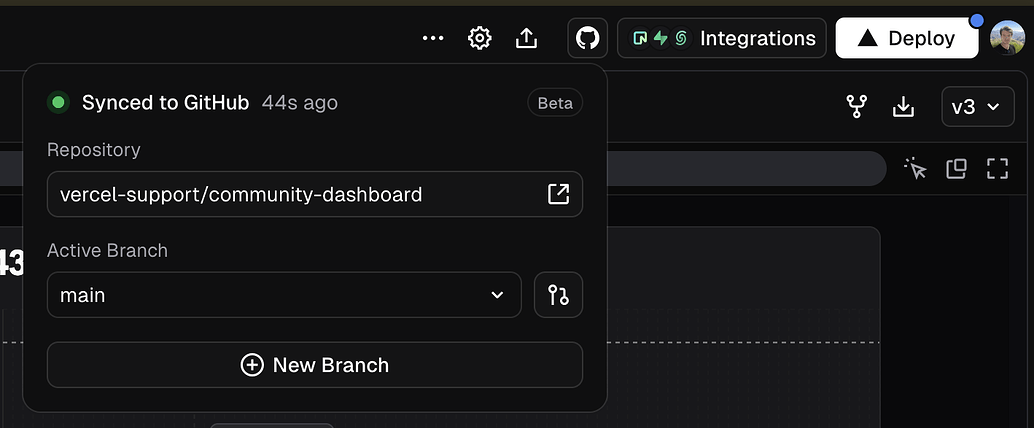Expand the Active Branch main dropdown
This screenshot has height=428, width=1034.
[x=284, y=295]
